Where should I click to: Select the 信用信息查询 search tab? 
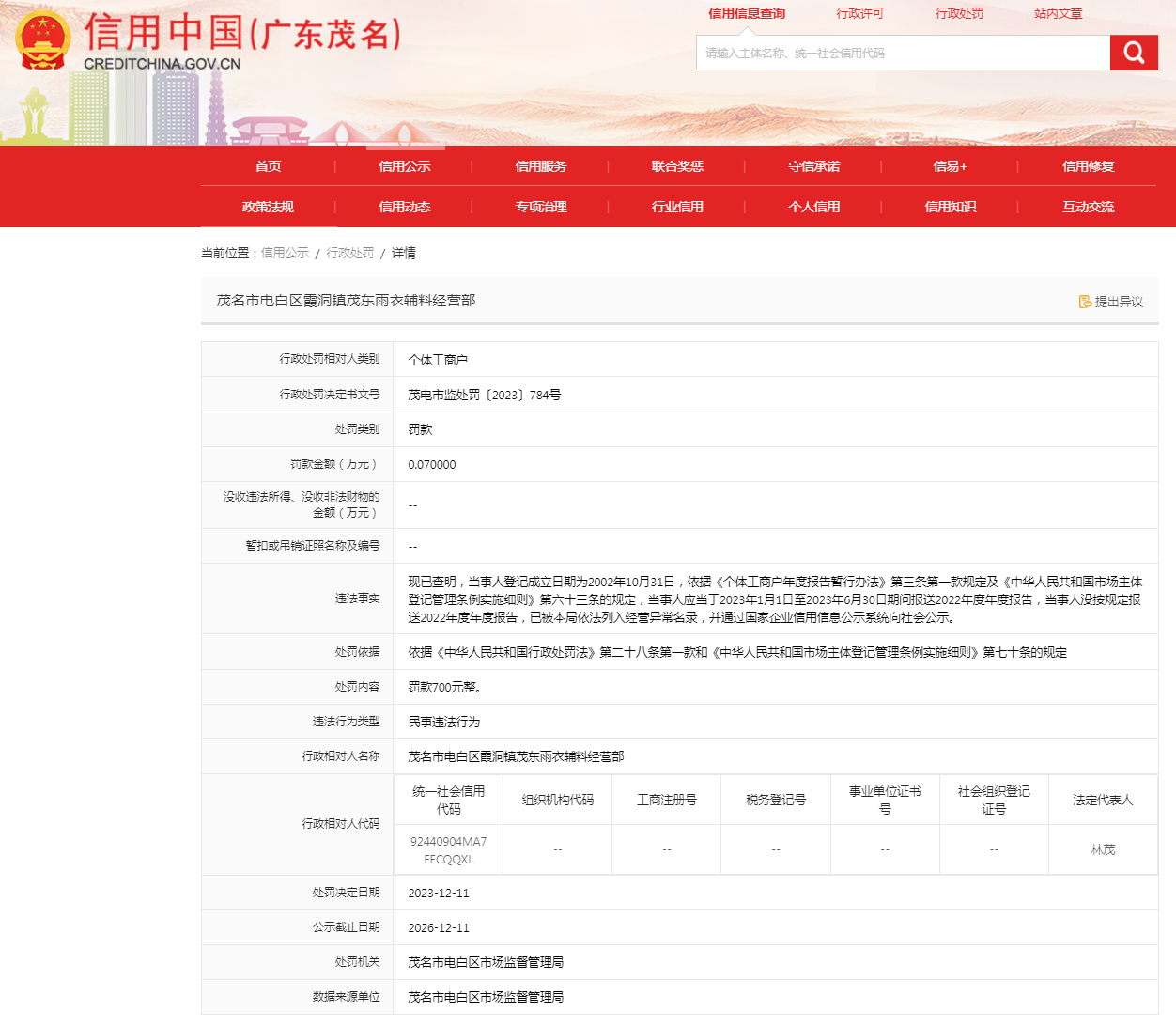pyautogui.click(x=747, y=13)
